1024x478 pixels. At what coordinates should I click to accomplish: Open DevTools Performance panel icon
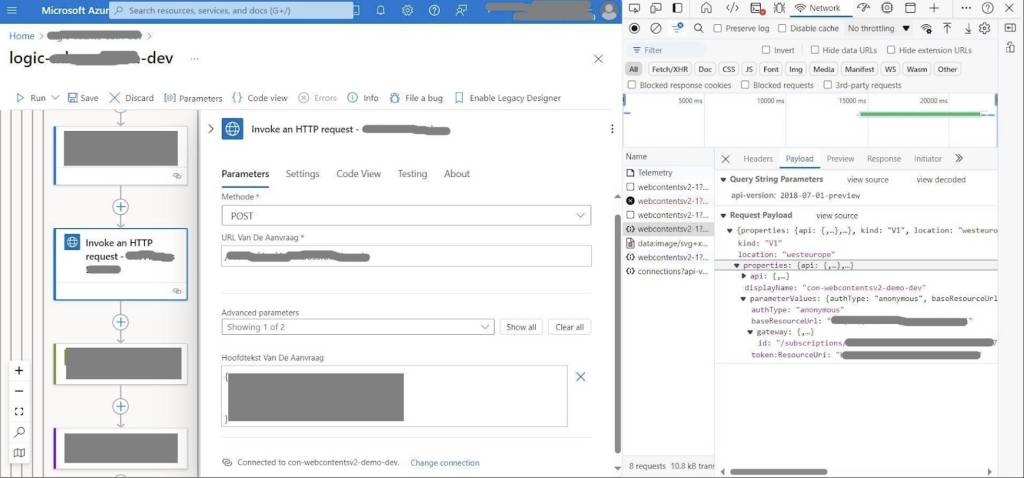pyautogui.click(x=863, y=8)
